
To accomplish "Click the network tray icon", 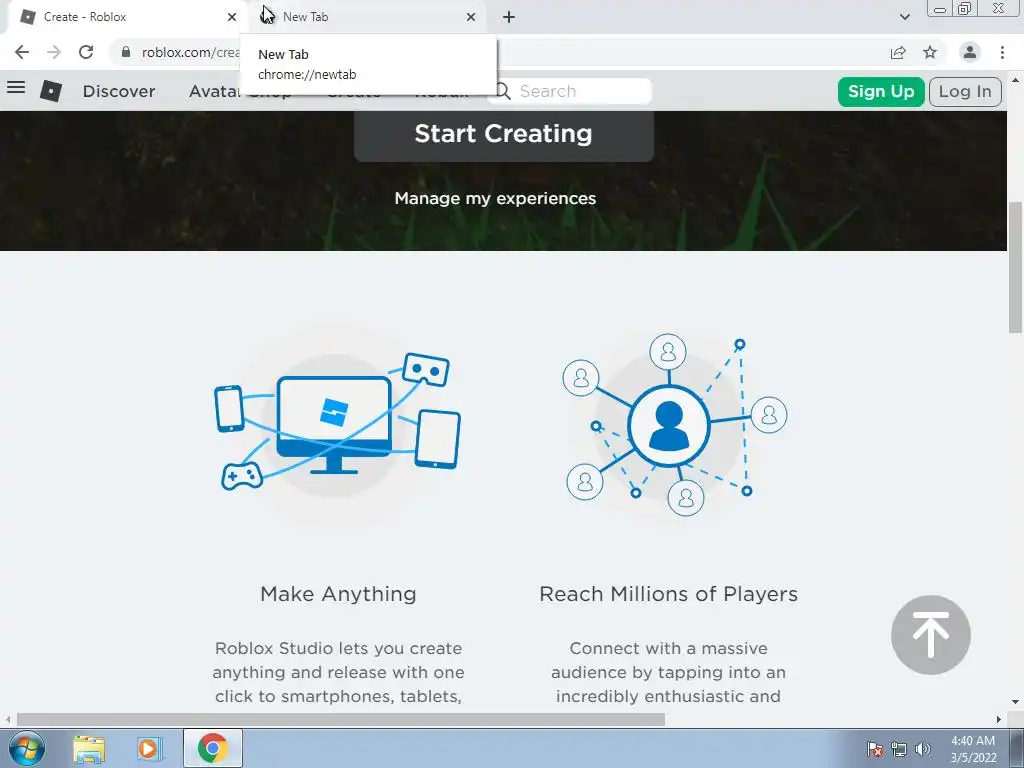I will pos(899,749).
